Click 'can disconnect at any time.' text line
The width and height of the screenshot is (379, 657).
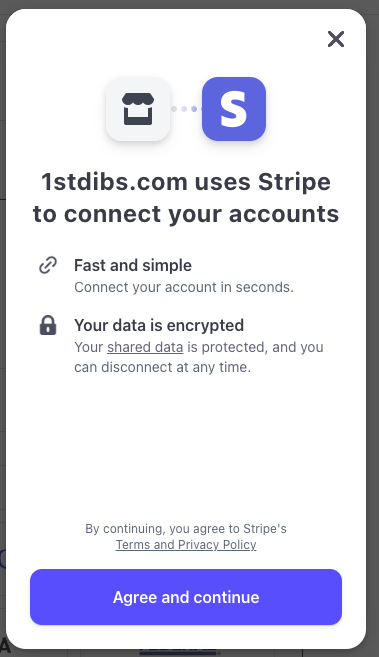162,367
